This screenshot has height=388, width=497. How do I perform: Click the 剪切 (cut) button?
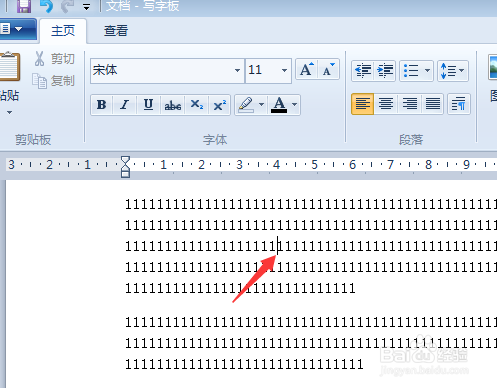(x=55, y=59)
